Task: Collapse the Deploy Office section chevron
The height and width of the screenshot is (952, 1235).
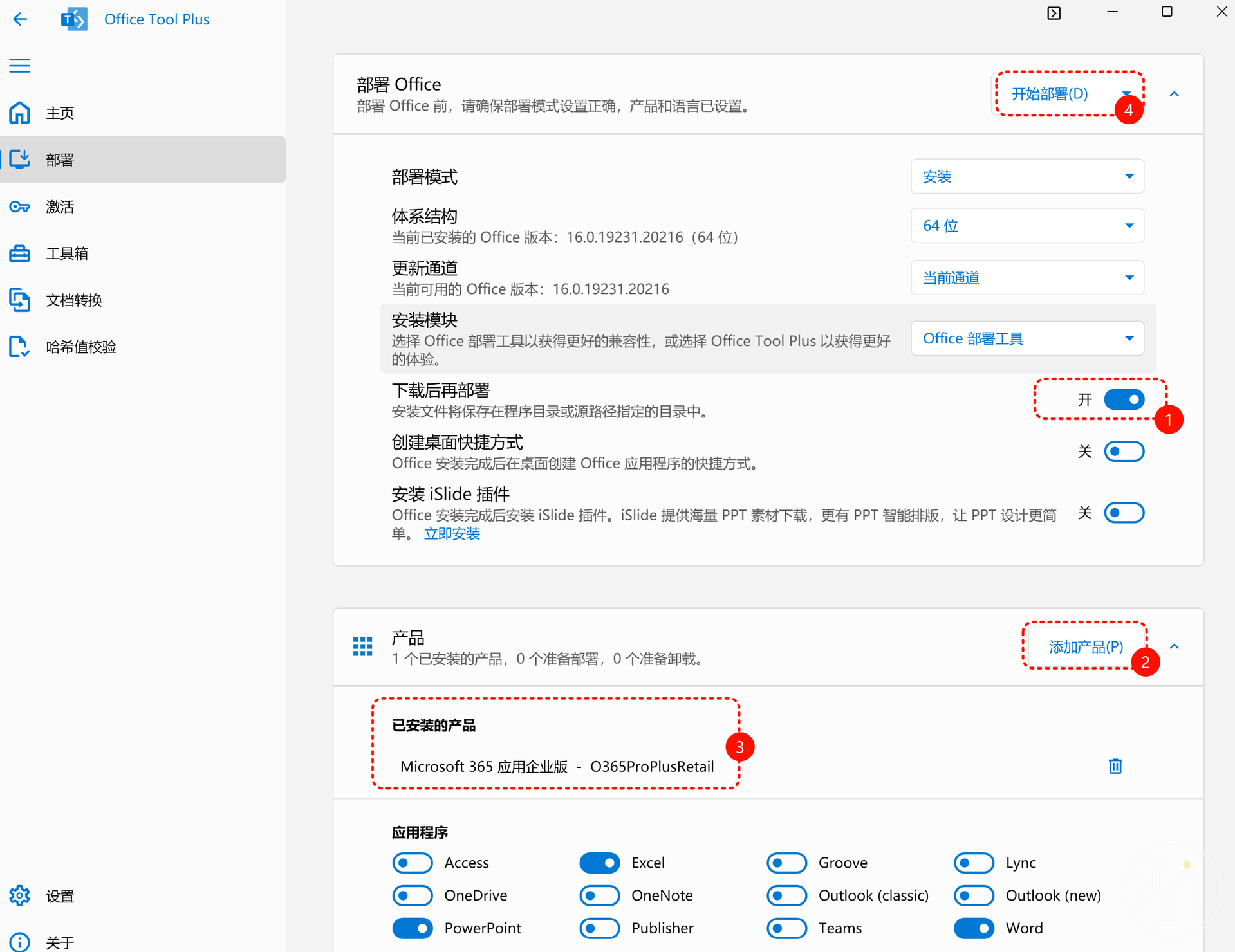Action: [1174, 95]
